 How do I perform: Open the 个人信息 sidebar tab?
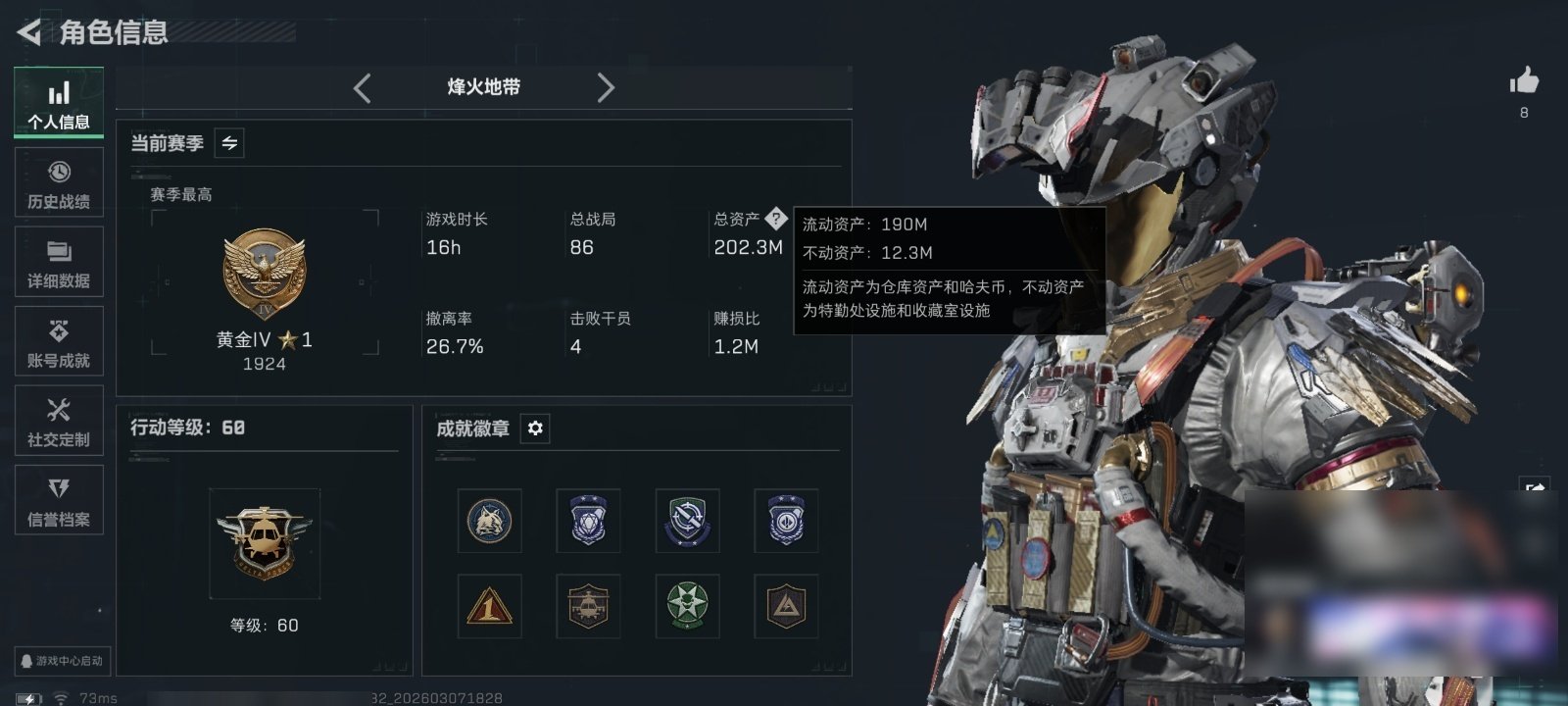59,102
